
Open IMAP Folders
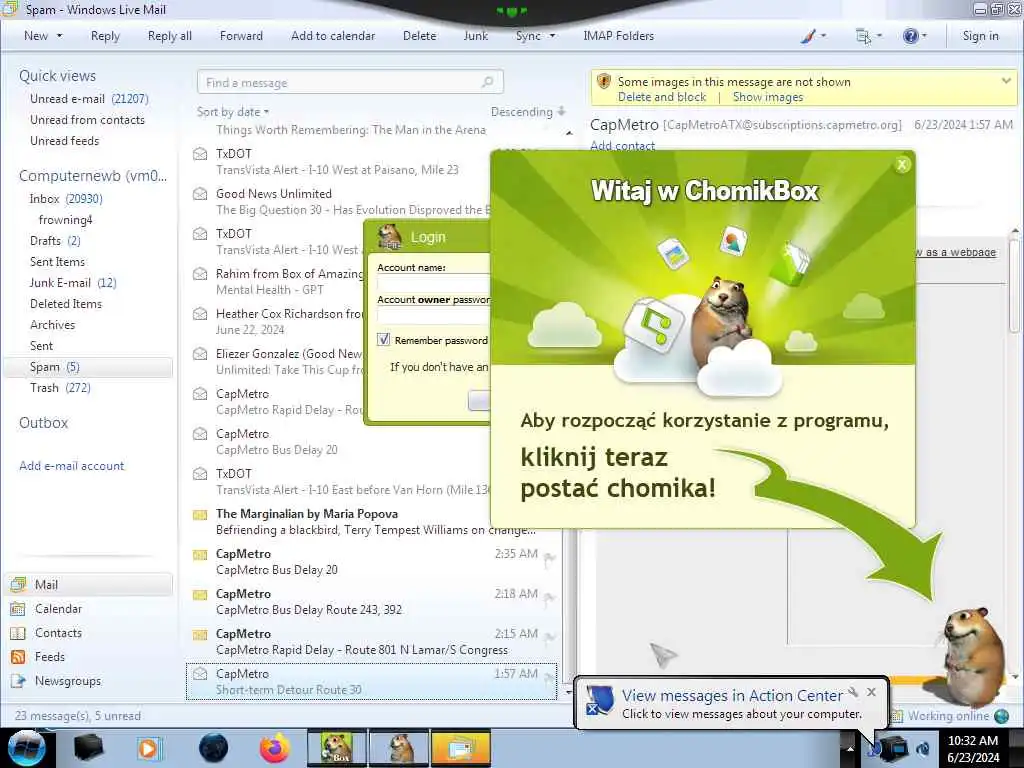[618, 36]
